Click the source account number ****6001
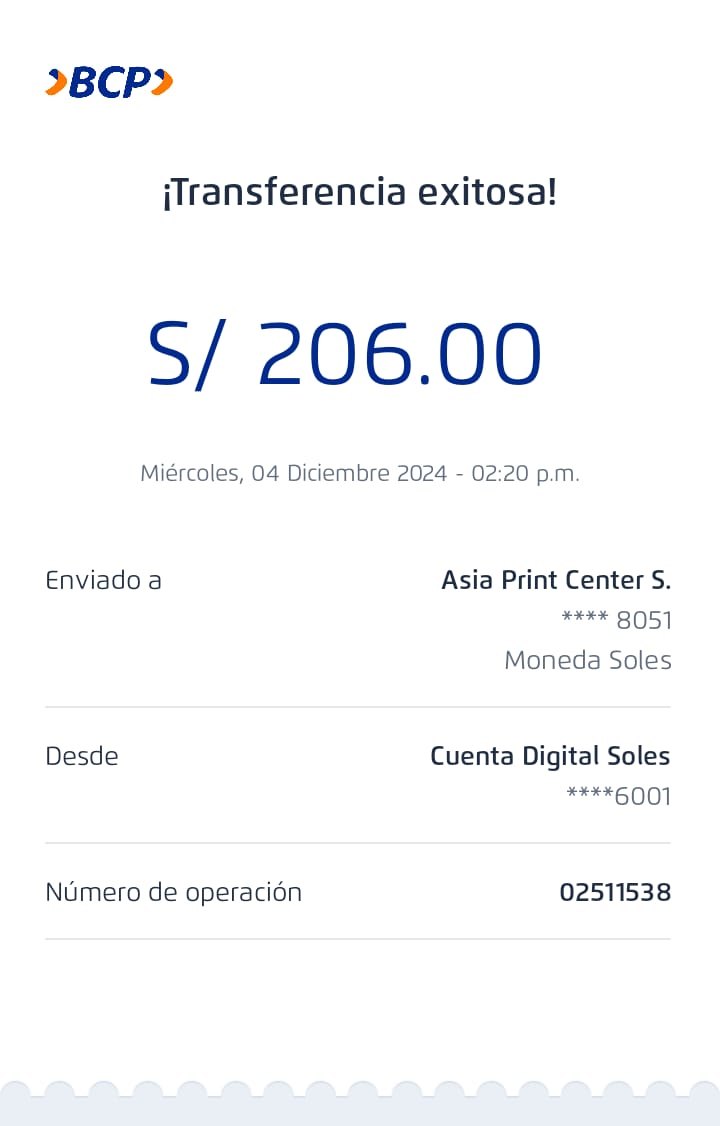This screenshot has height=1126, width=720. (618, 796)
